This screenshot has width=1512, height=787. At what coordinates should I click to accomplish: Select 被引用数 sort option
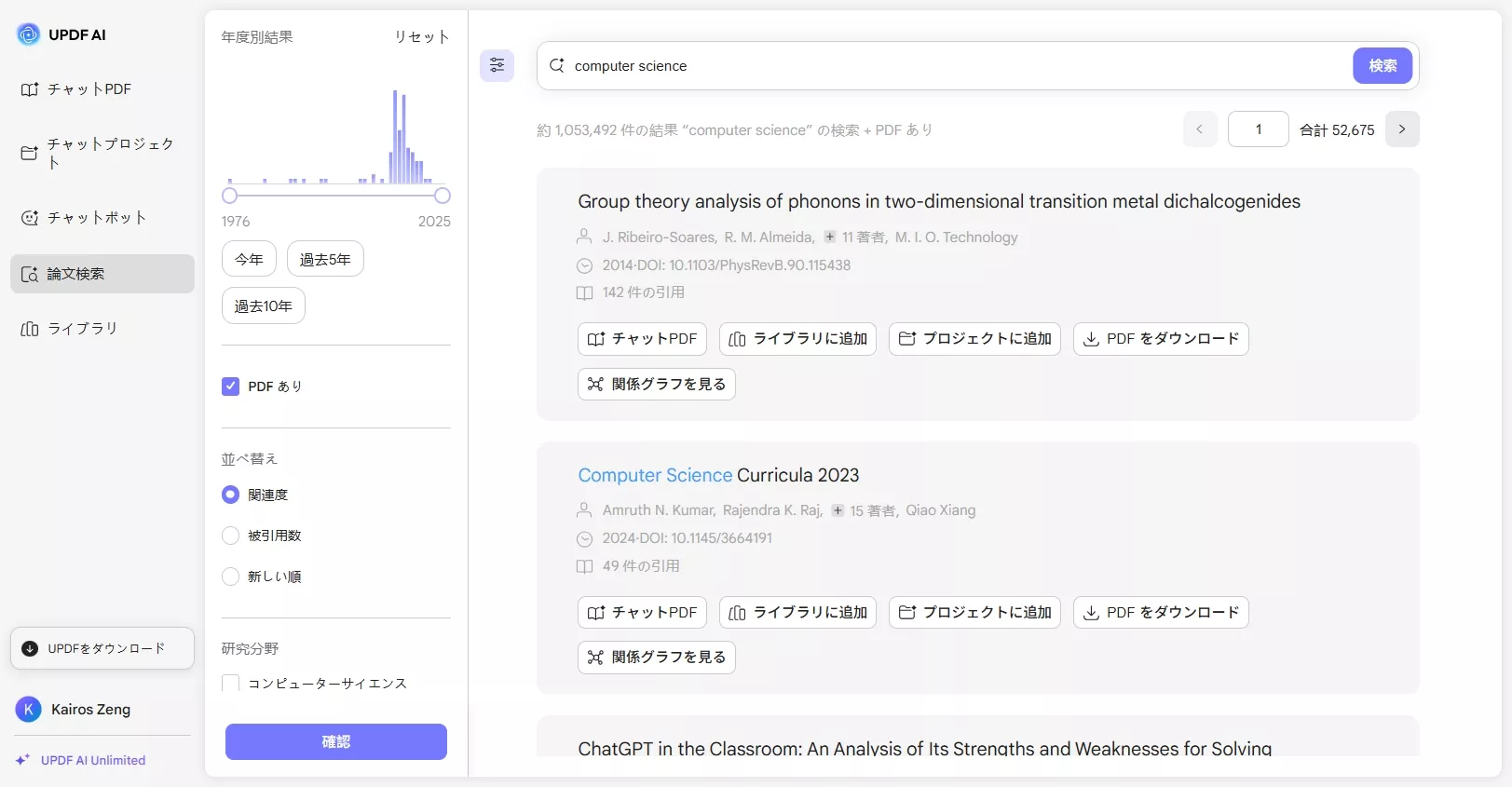pos(230,536)
